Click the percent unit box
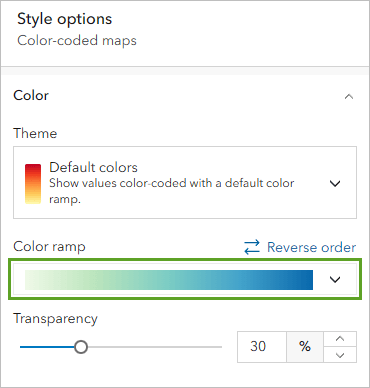This screenshot has width=370, height=388. (x=305, y=347)
